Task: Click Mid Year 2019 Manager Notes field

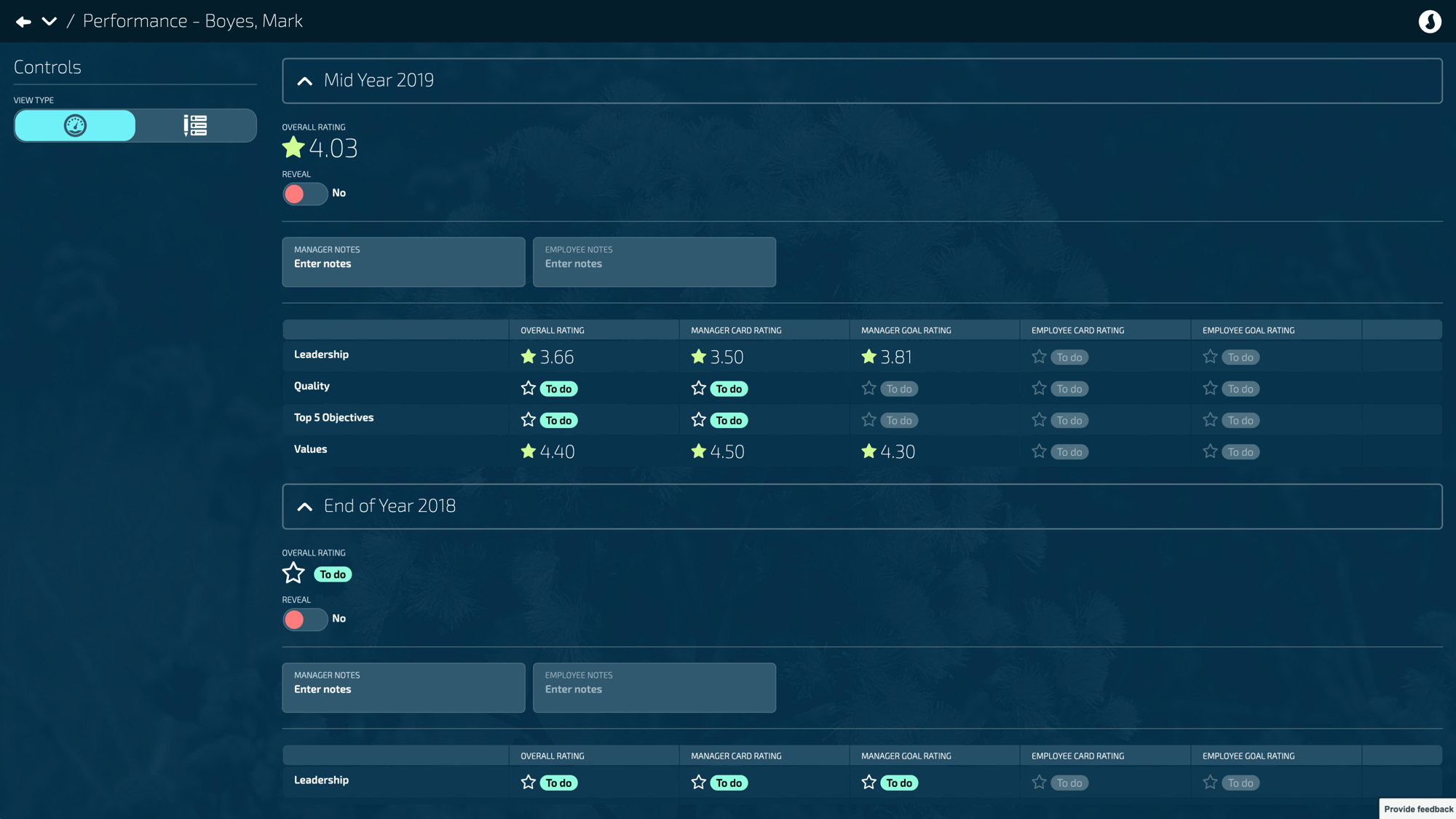Action: pyautogui.click(x=403, y=262)
